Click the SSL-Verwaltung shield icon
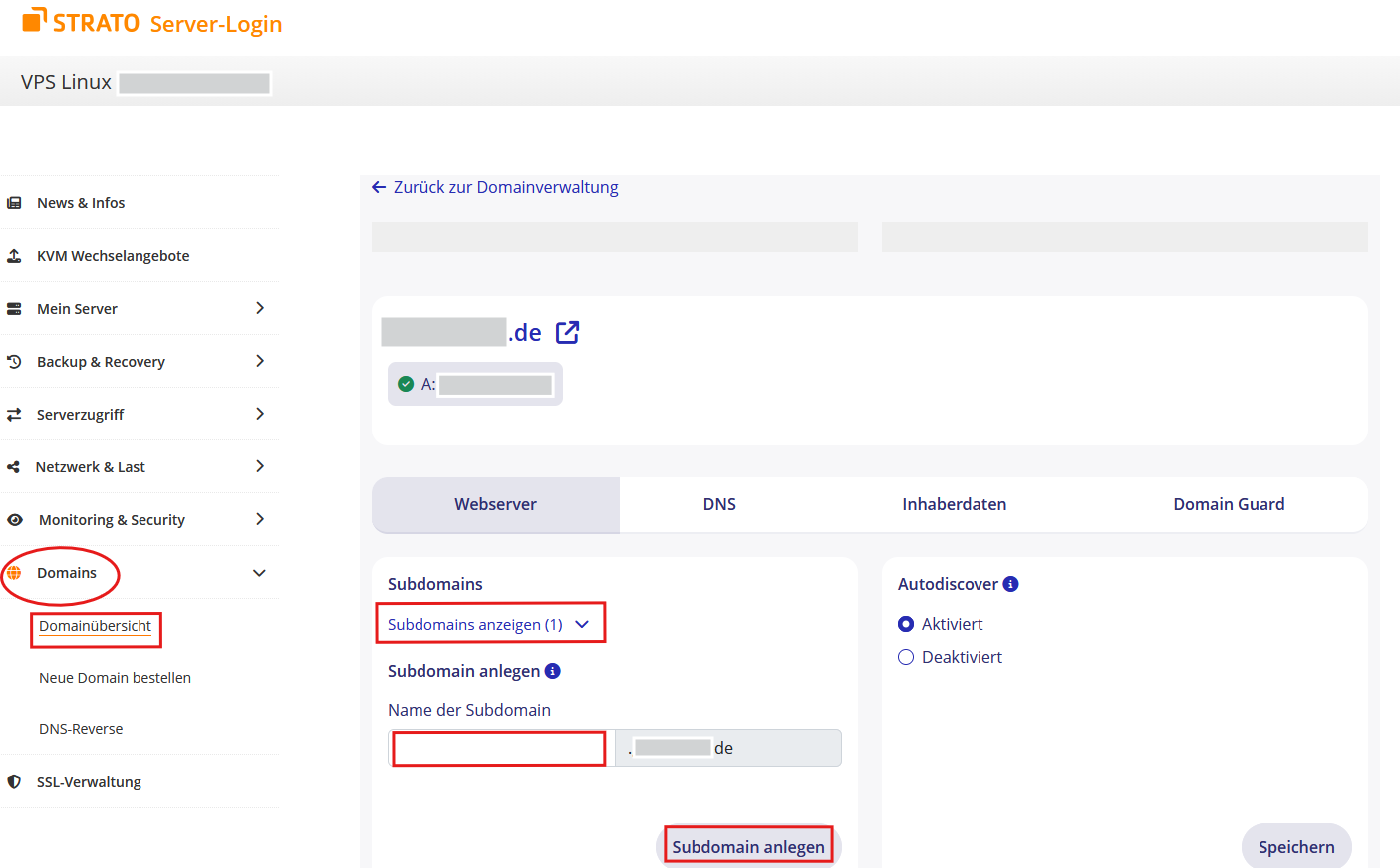This screenshot has width=1400, height=868. pos(14,782)
